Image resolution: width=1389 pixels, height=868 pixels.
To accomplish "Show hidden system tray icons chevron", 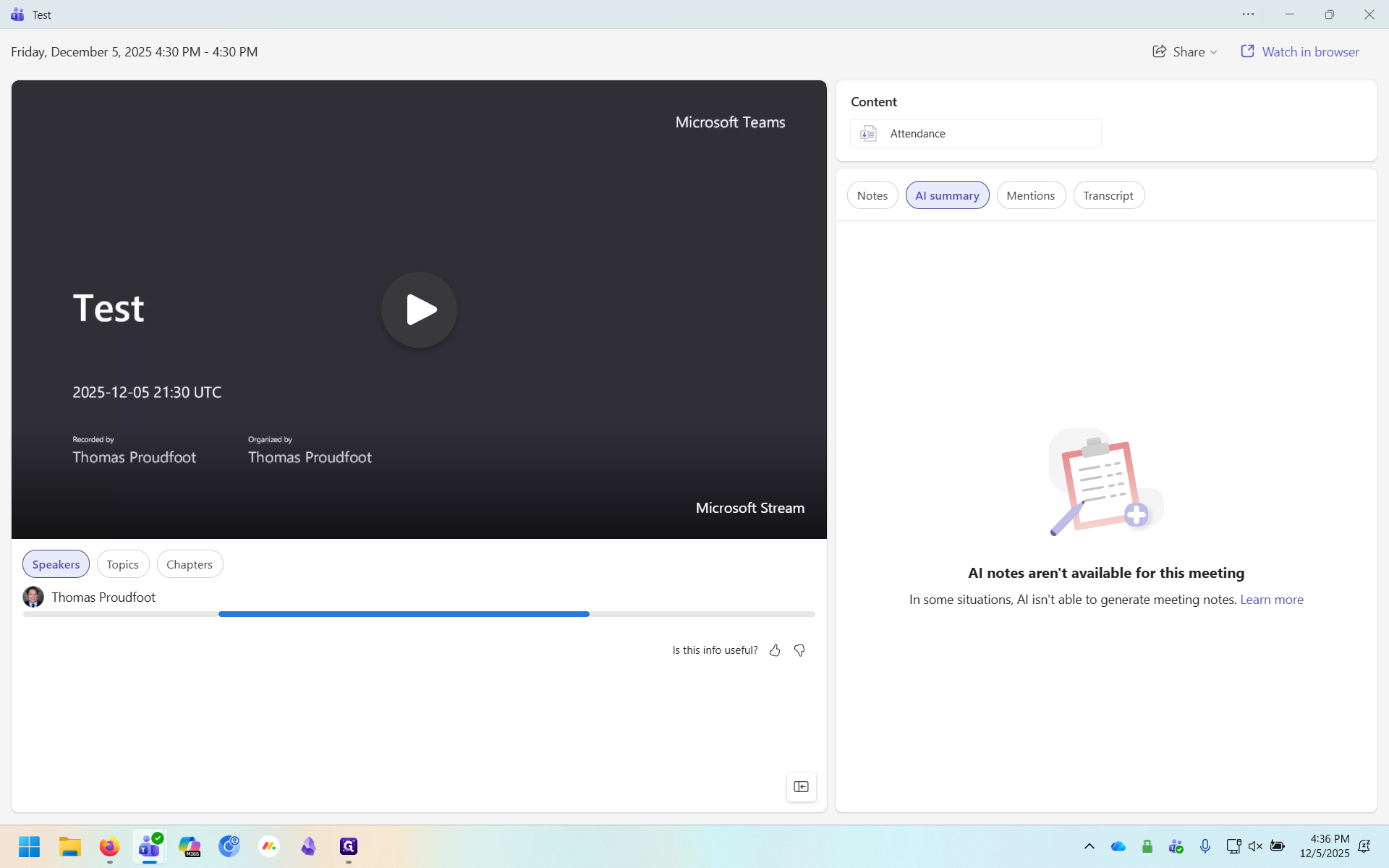I will point(1089,846).
